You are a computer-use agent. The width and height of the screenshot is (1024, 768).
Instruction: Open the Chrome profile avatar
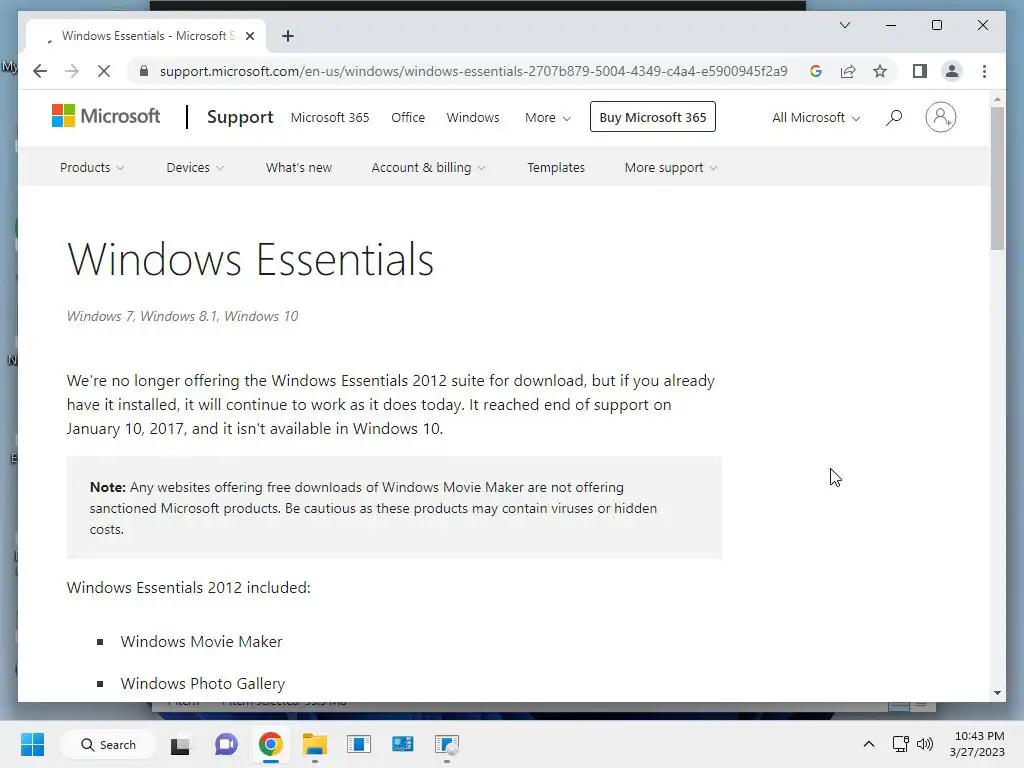(952, 71)
